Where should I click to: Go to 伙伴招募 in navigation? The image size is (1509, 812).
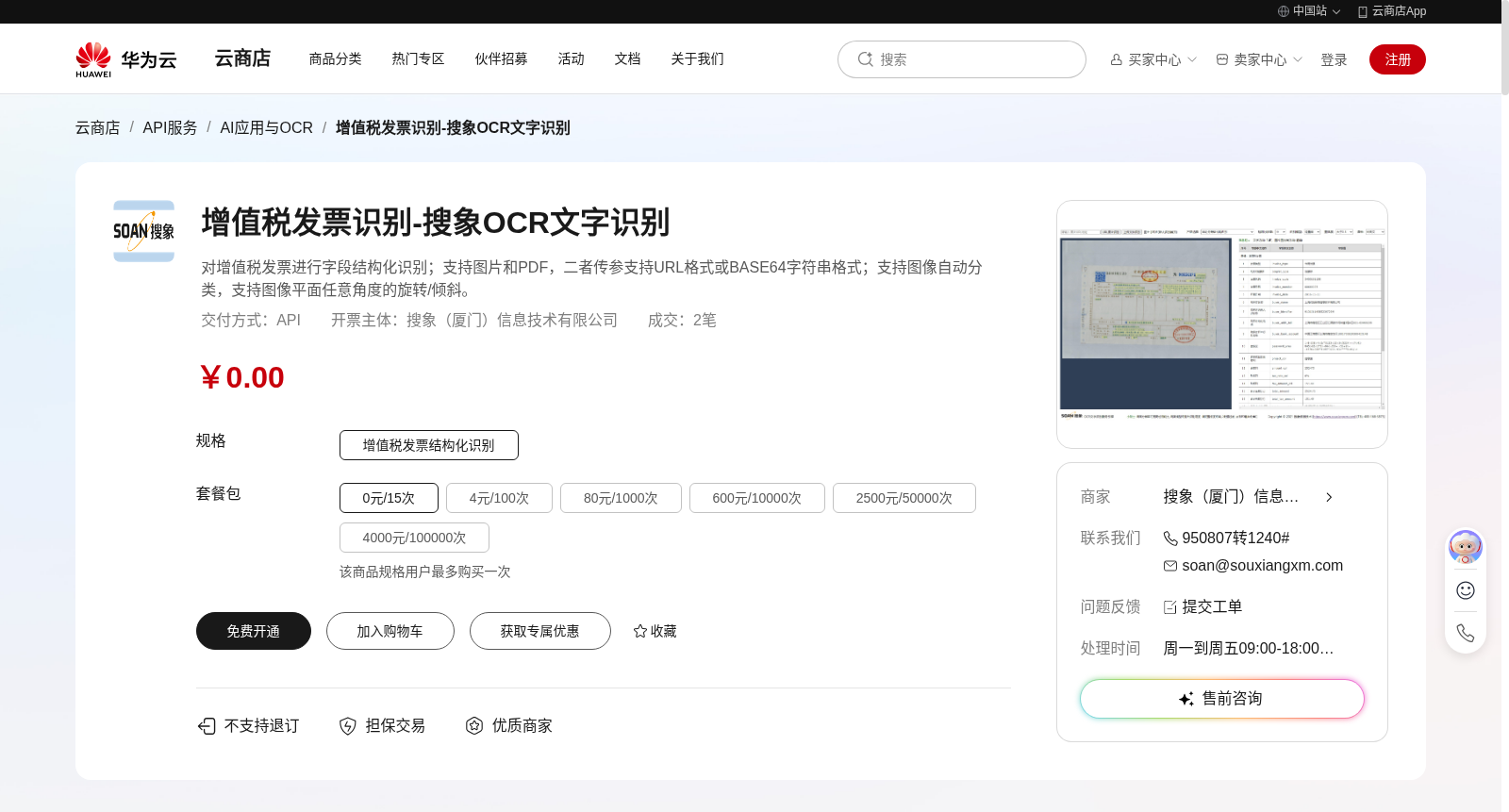502,58
